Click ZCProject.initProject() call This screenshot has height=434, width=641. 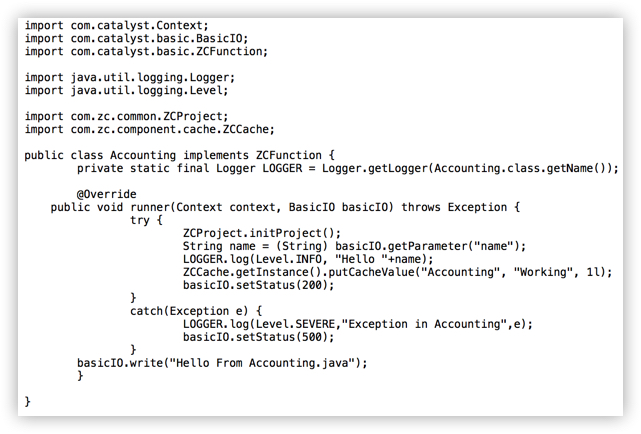point(262,233)
